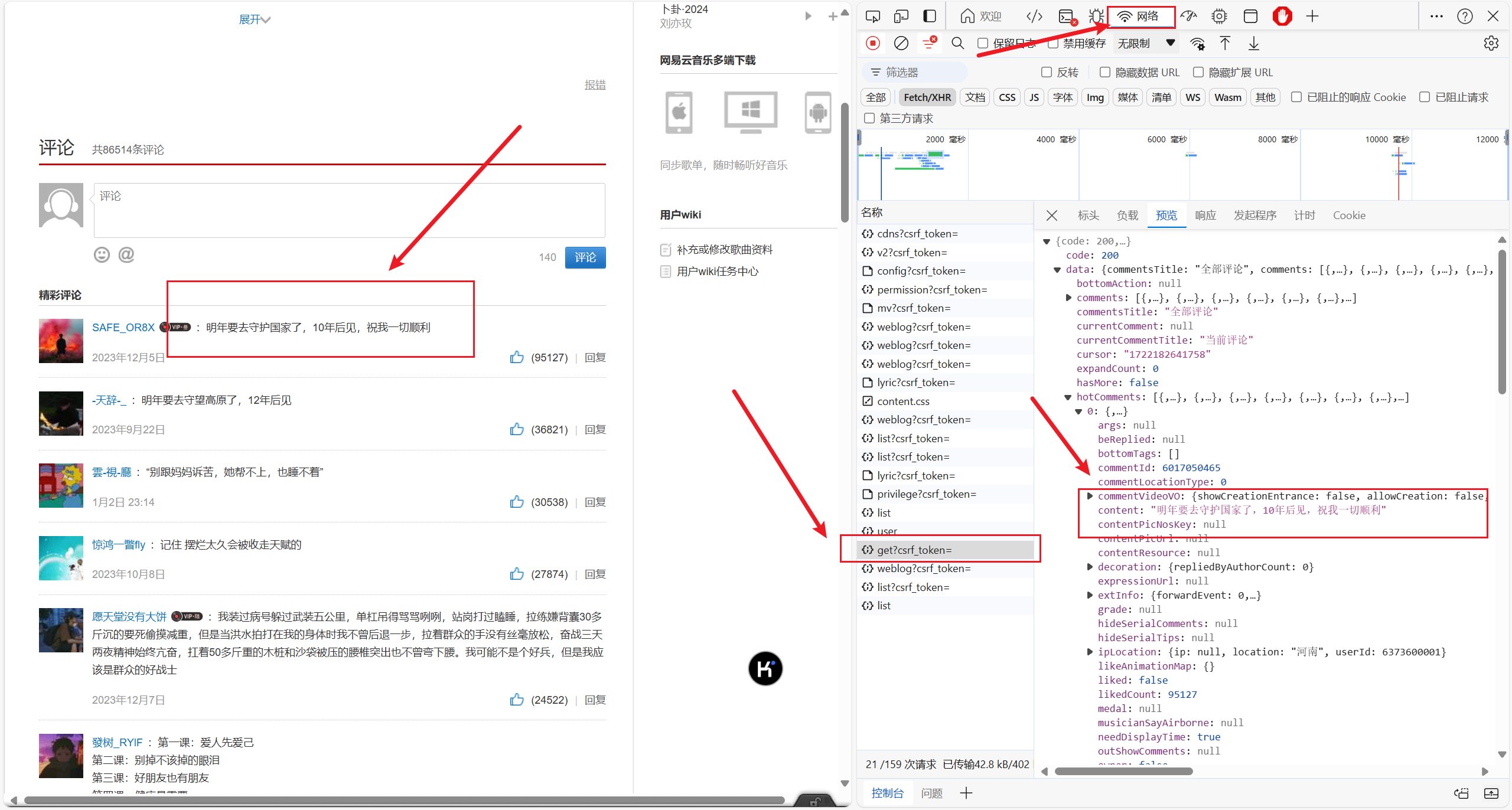Select the get?csrf_token= request

point(945,550)
